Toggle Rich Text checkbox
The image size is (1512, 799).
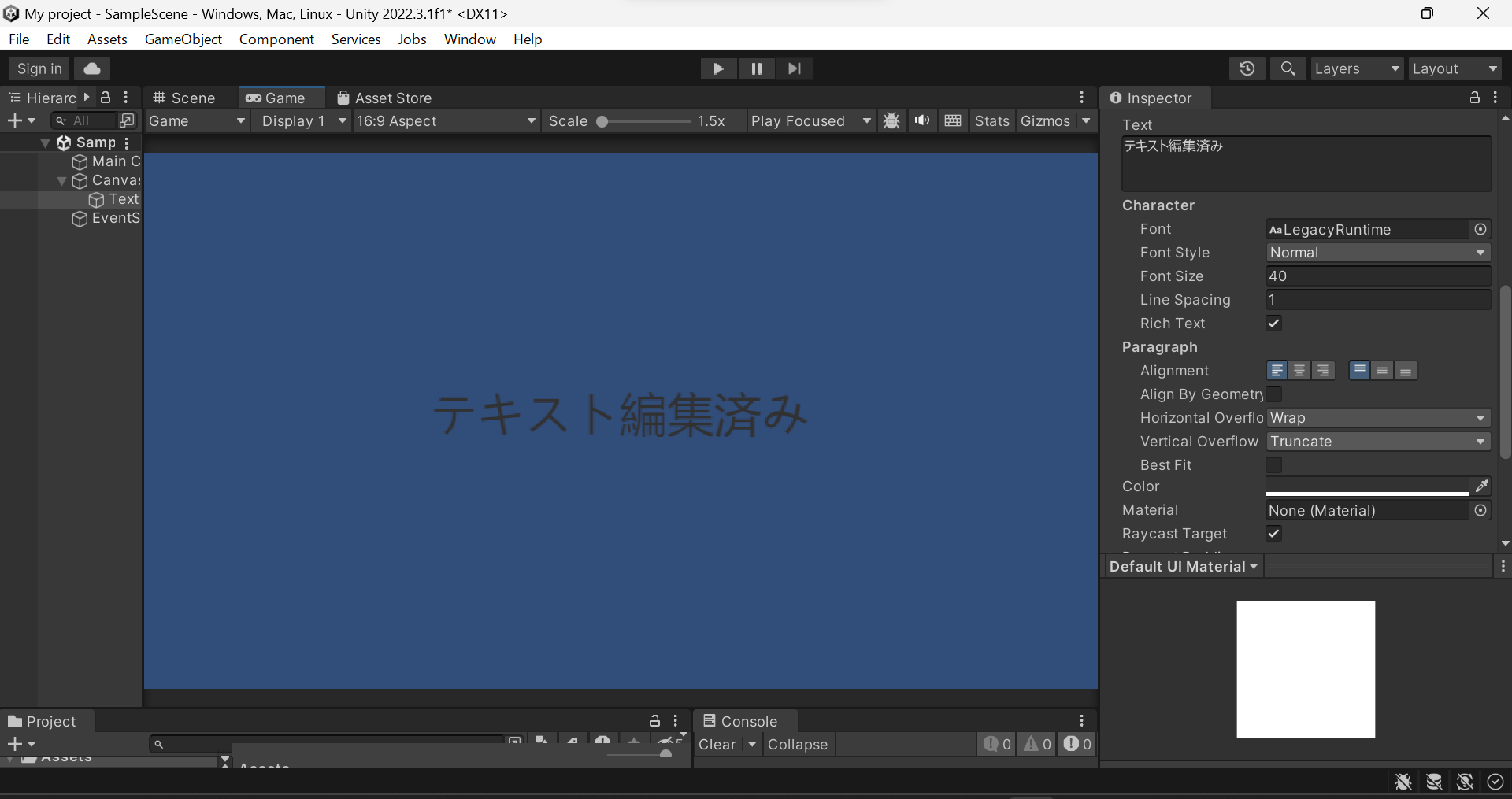point(1273,324)
